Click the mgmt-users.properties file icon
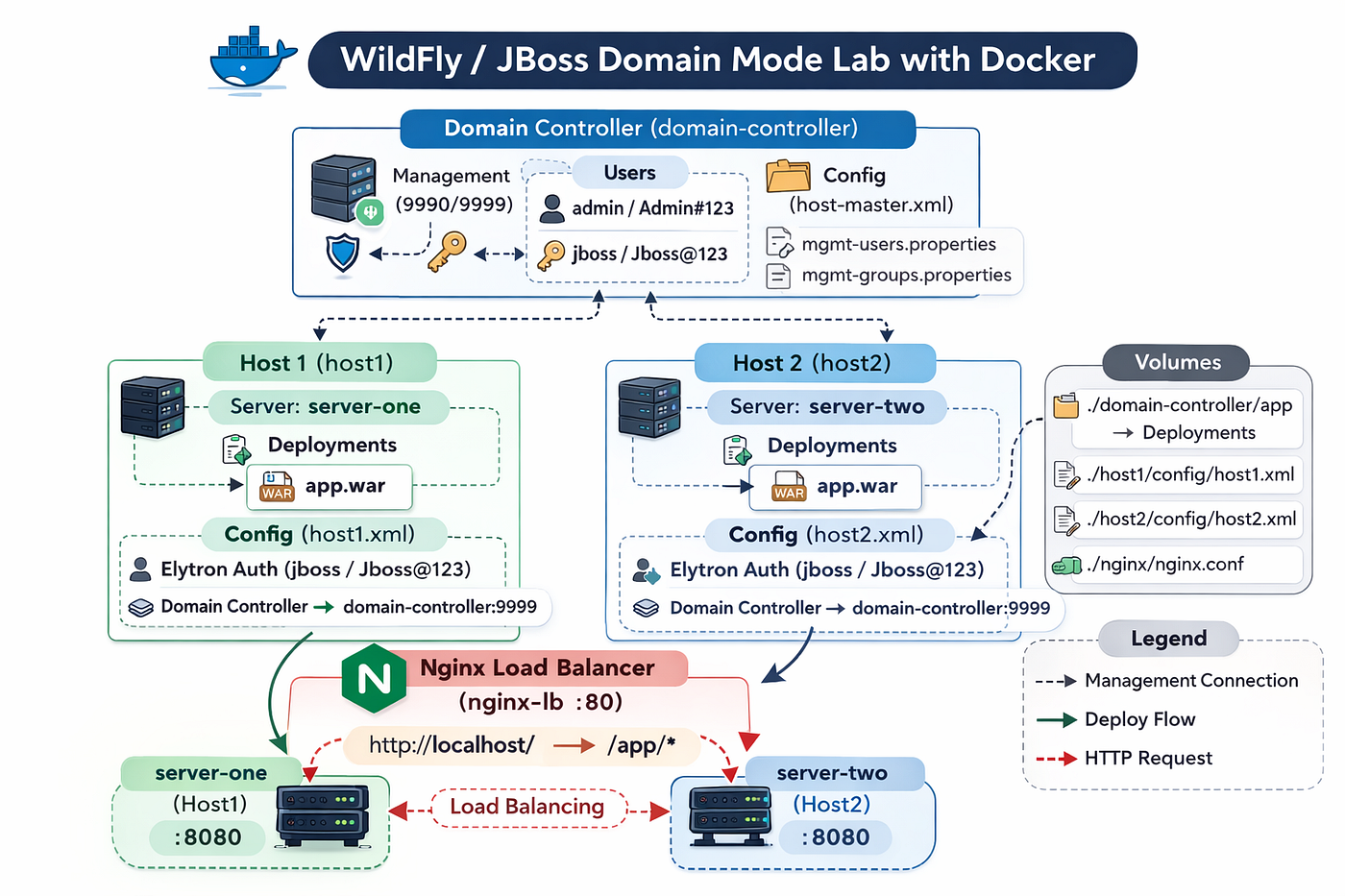The image size is (1345, 896). (778, 243)
